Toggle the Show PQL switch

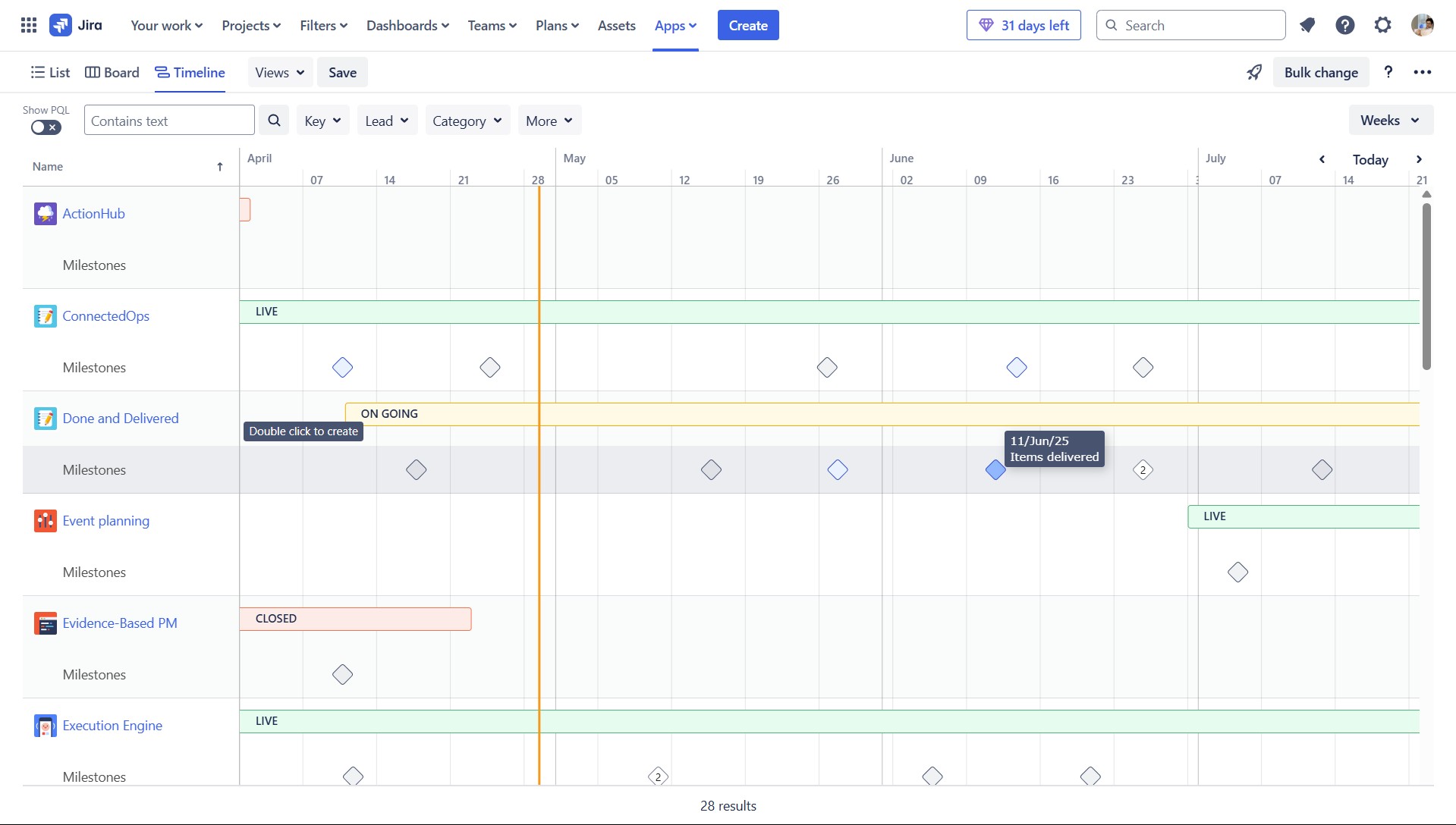[44, 127]
